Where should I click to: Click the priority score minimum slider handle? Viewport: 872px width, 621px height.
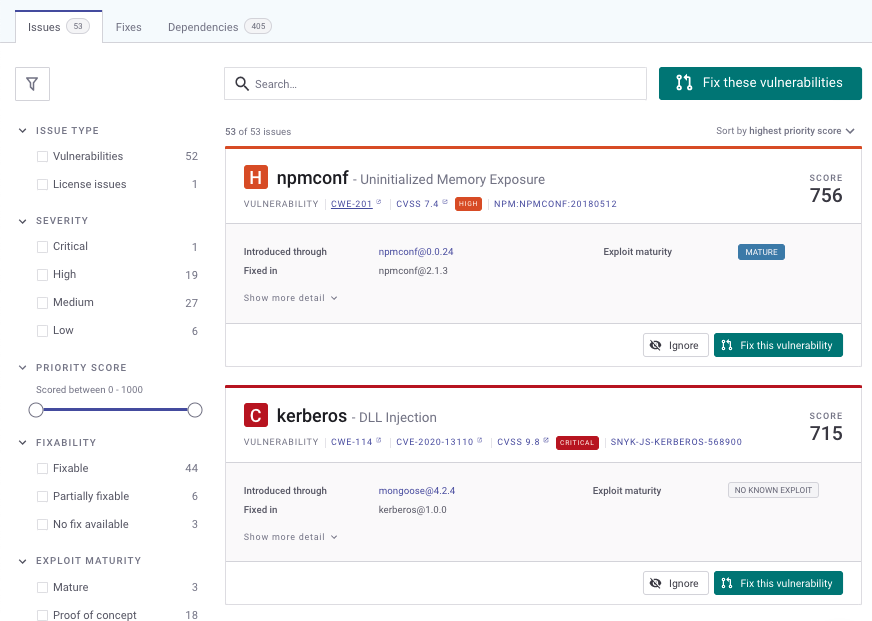[x=36, y=410]
